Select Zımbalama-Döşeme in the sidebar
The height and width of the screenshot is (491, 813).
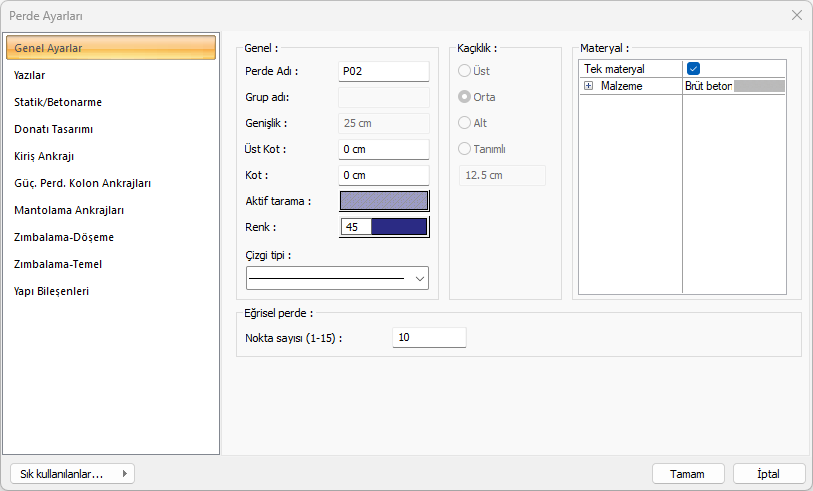(x=64, y=237)
